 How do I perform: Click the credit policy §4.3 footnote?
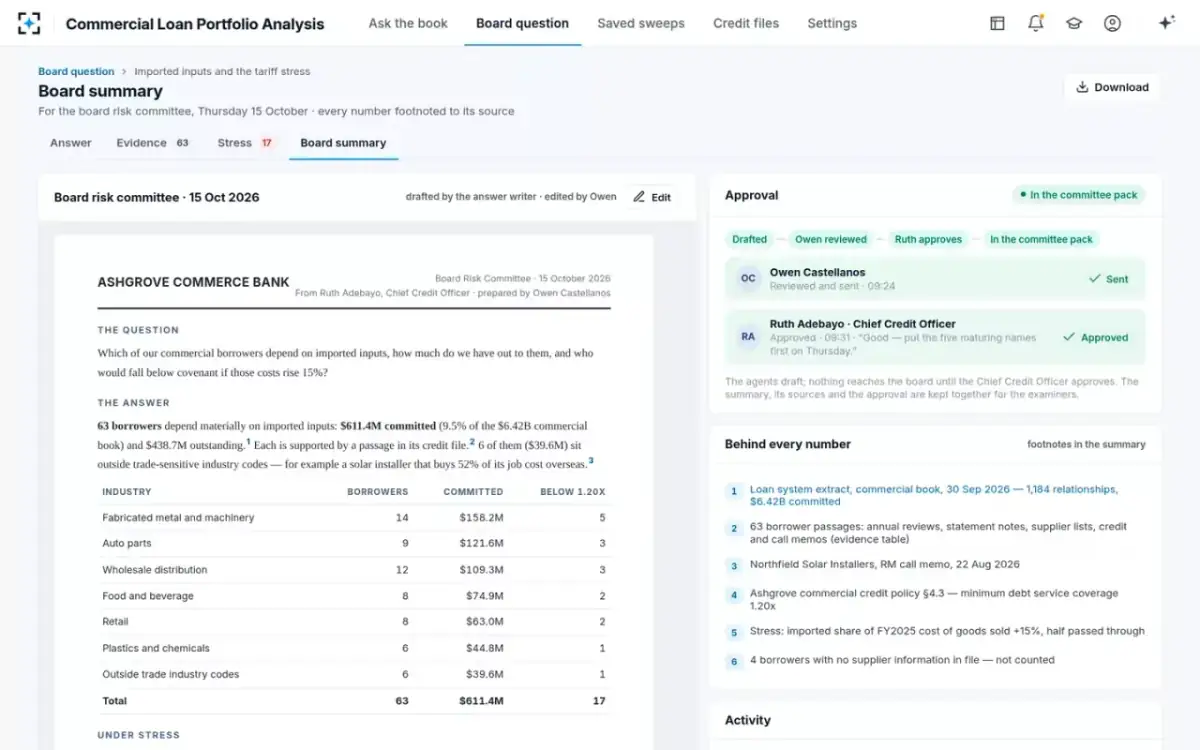click(934, 600)
